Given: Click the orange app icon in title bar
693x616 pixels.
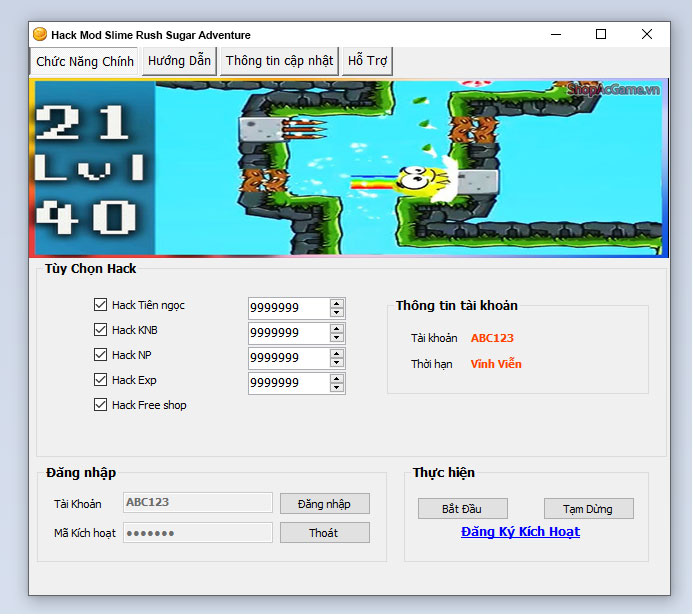Looking at the screenshot, I should 40,34.
